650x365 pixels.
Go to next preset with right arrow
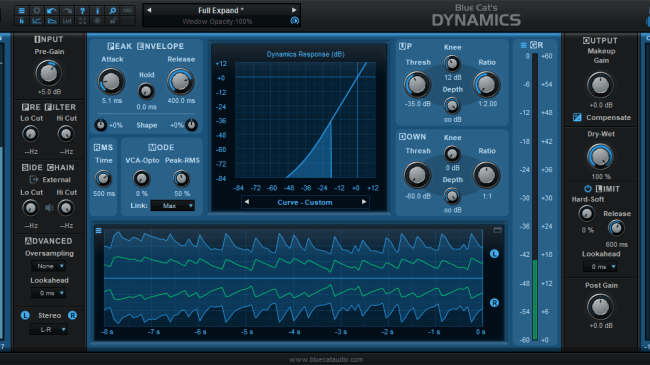[x=294, y=10]
